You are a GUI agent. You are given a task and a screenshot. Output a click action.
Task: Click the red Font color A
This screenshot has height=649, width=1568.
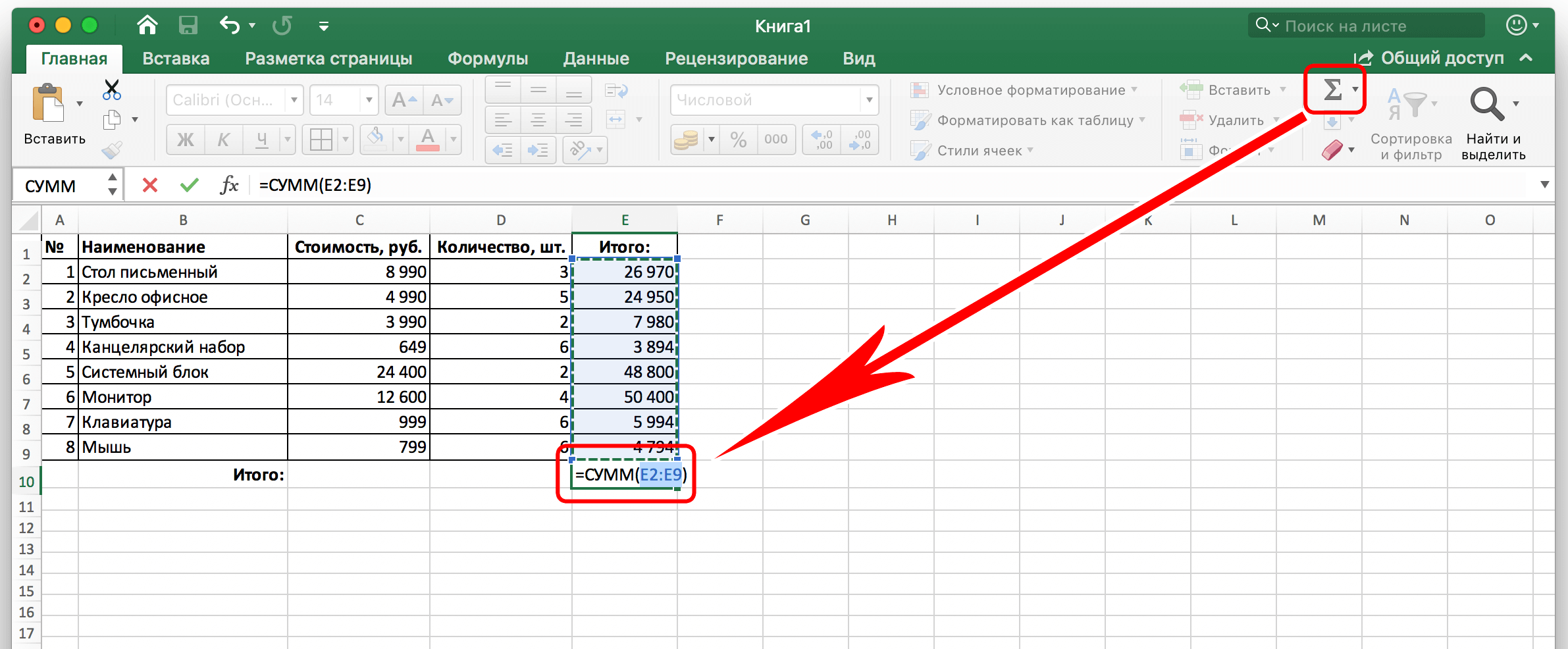pos(428,140)
